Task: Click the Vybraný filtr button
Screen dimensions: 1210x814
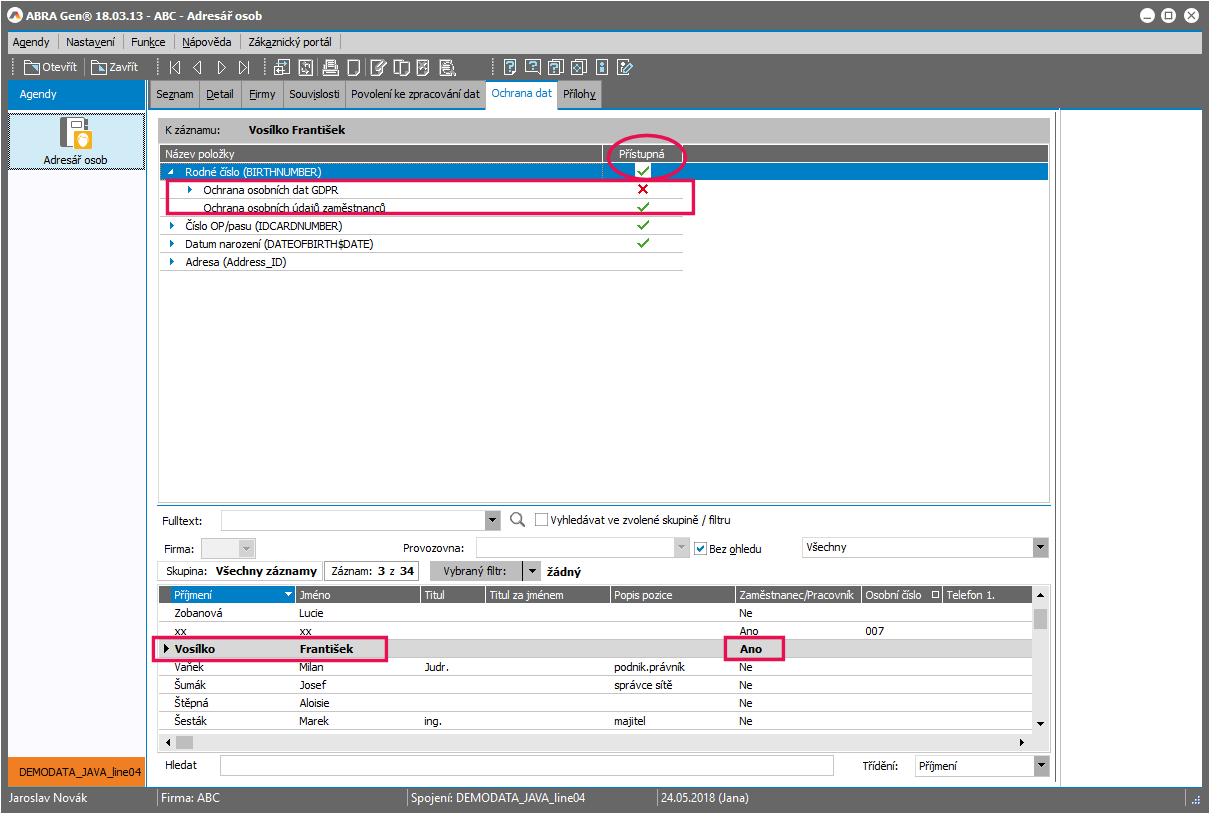Action: pyautogui.click(x=477, y=571)
